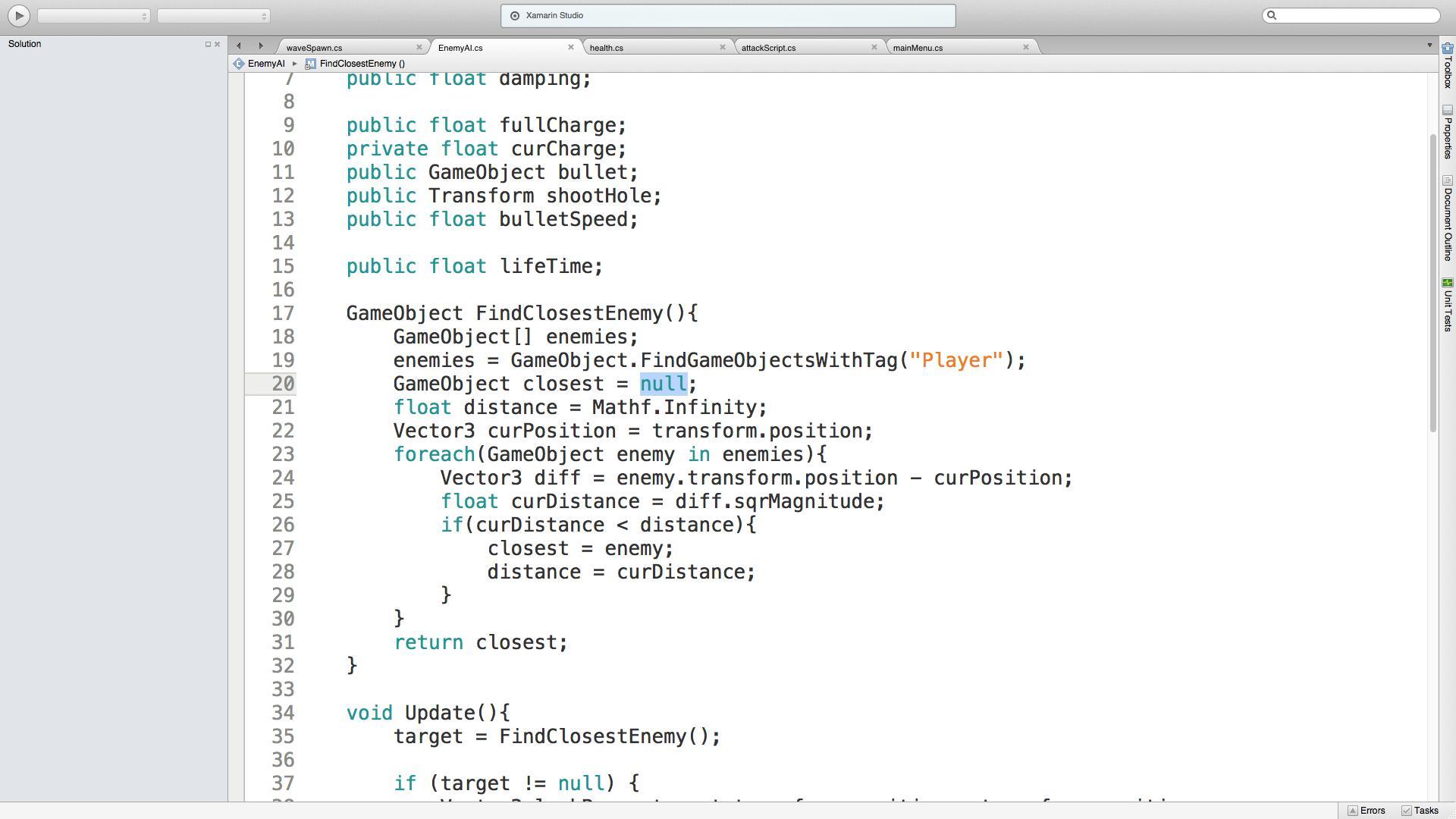
Task: Click the search field in the toolbar
Action: pos(1356,15)
